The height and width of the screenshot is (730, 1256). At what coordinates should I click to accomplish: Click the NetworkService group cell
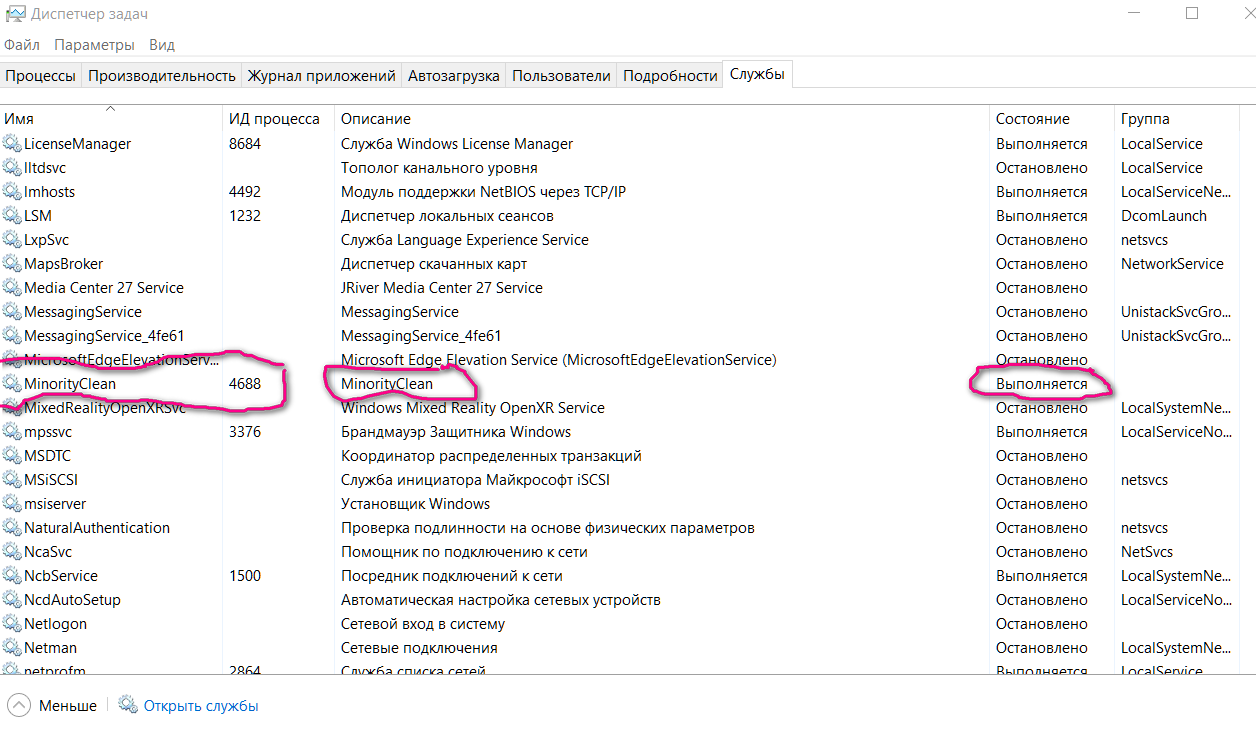[1172, 264]
